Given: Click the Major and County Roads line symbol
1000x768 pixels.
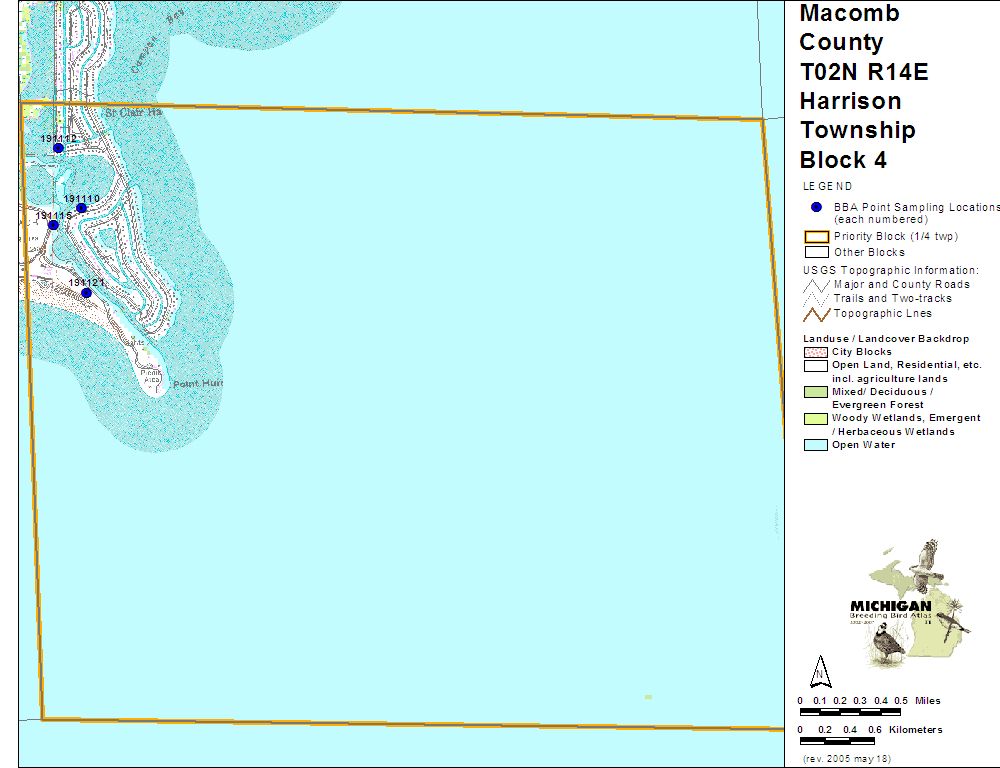Looking at the screenshot, I should click(x=816, y=285).
